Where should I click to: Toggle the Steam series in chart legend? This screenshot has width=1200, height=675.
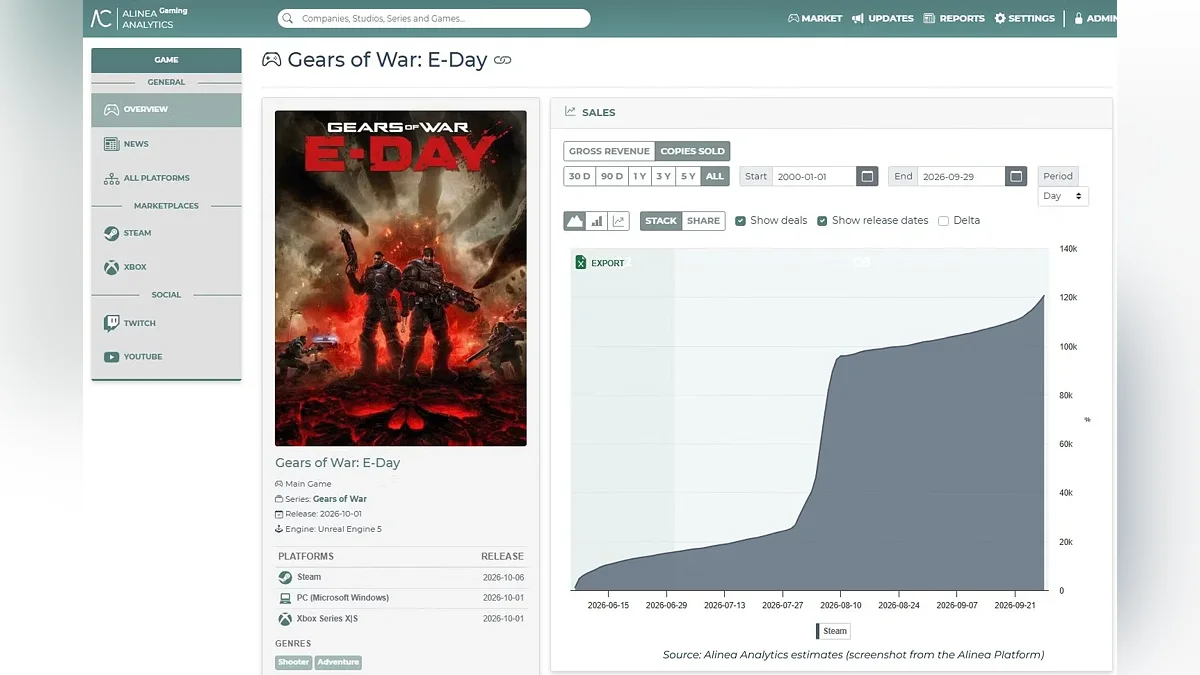(833, 631)
